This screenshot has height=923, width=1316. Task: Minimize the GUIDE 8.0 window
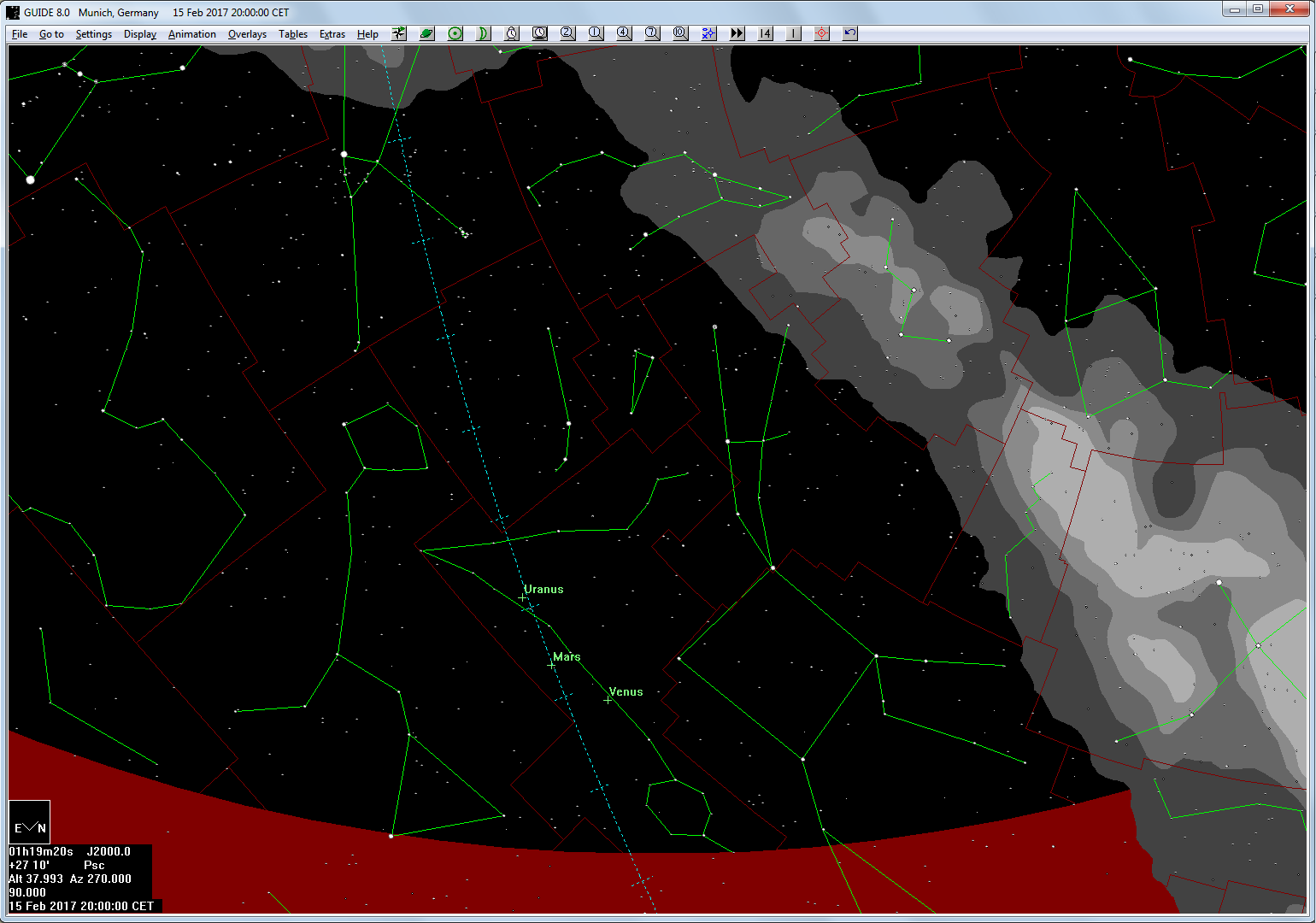(x=1234, y=9)
